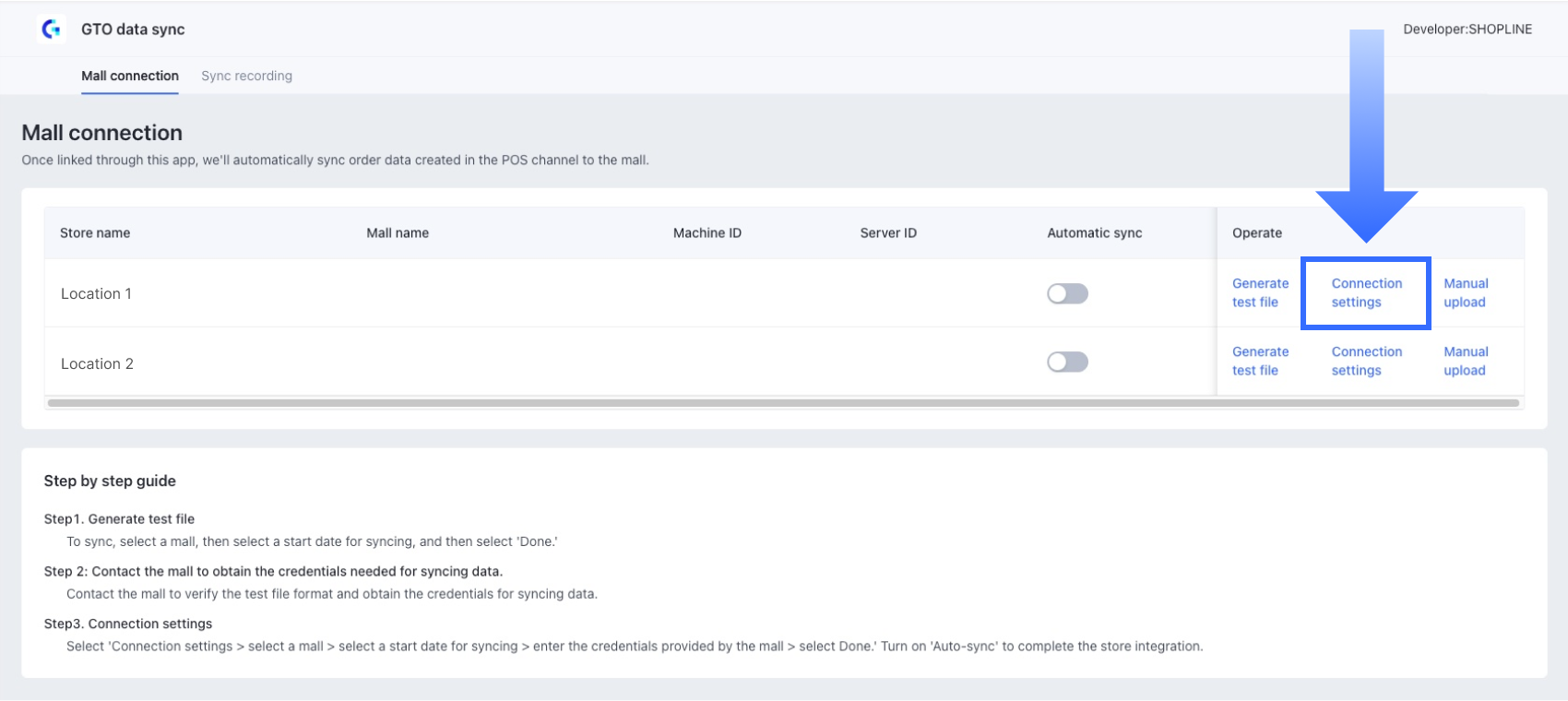Click the Automatic sync column header
The height and width of the screenshot is (701, 1568).
point(1094,233)
